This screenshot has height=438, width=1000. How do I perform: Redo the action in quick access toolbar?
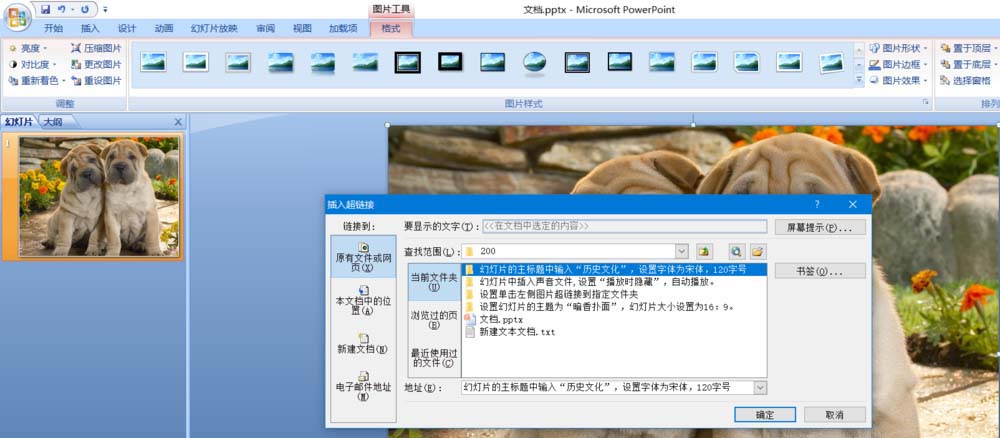click(85, 10)
